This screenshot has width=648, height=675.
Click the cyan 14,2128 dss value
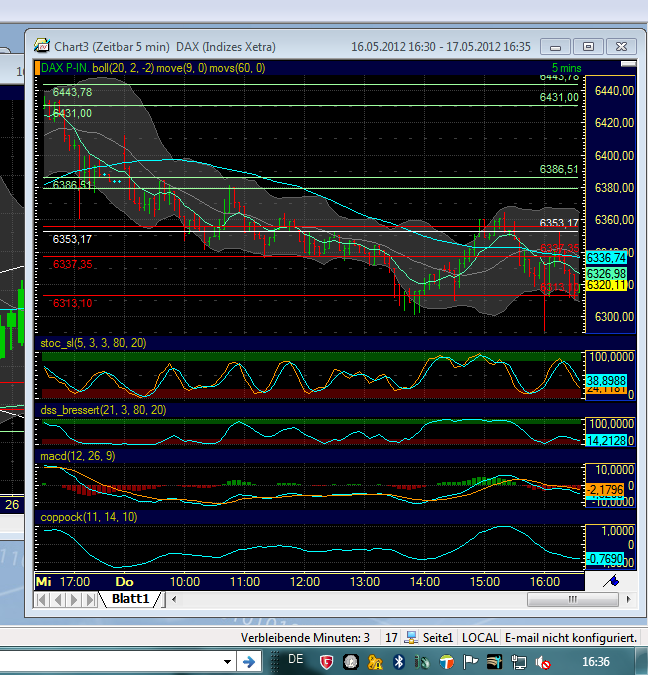pos(606,440)
